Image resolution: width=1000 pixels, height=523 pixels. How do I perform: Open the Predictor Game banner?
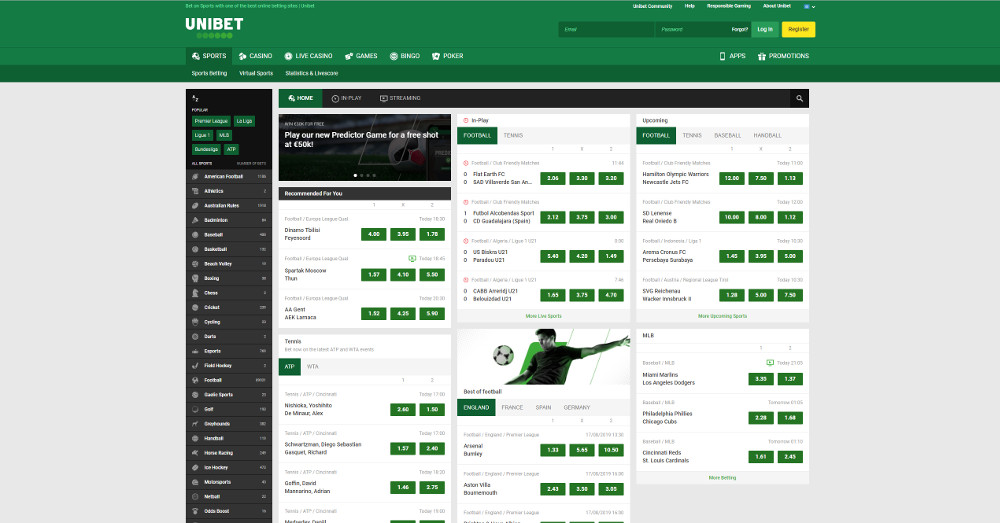pos(365,147)
